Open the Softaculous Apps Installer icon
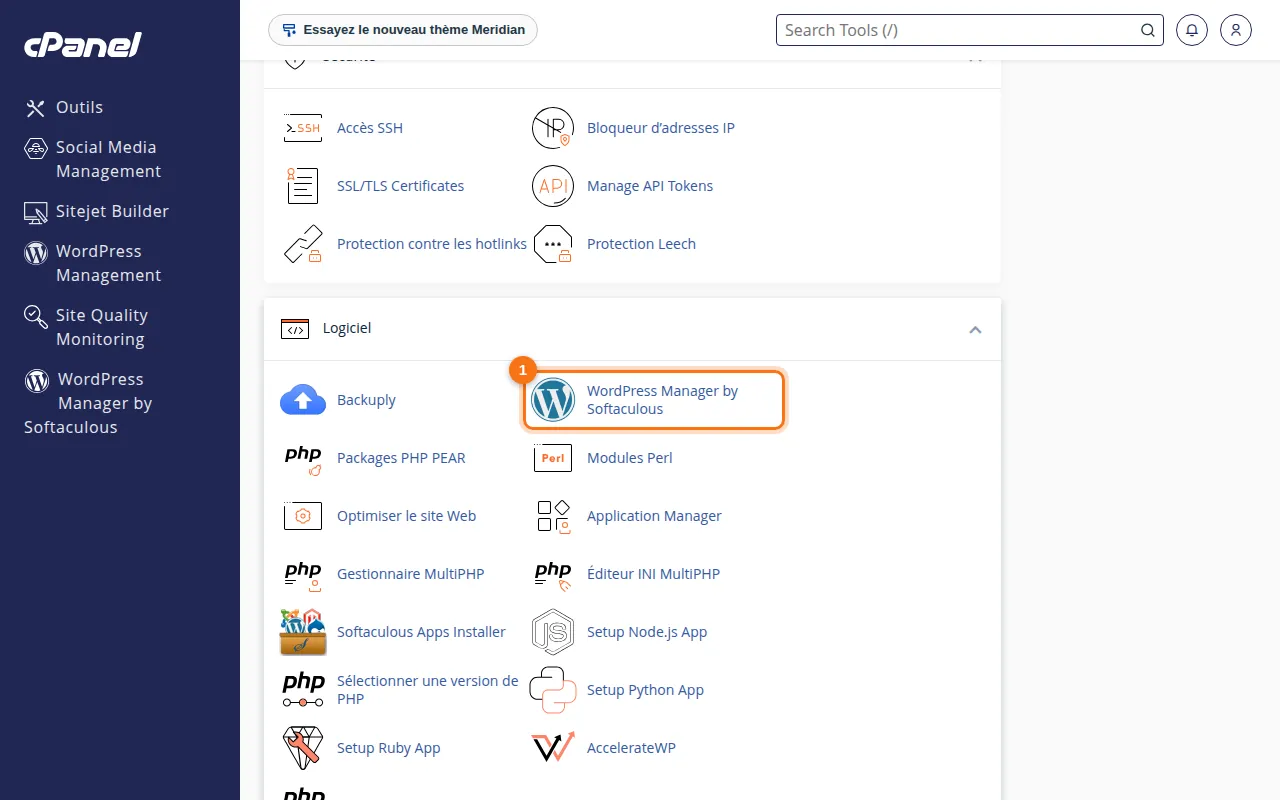 [x=303, y=632]
